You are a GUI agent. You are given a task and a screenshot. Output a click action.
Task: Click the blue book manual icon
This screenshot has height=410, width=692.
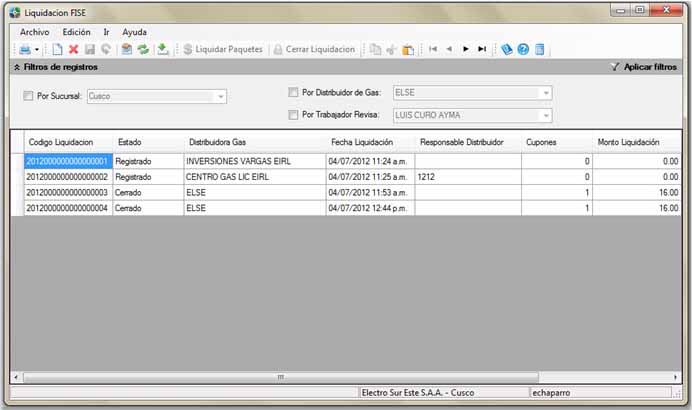pyautogui.click(x=507, y=49)
